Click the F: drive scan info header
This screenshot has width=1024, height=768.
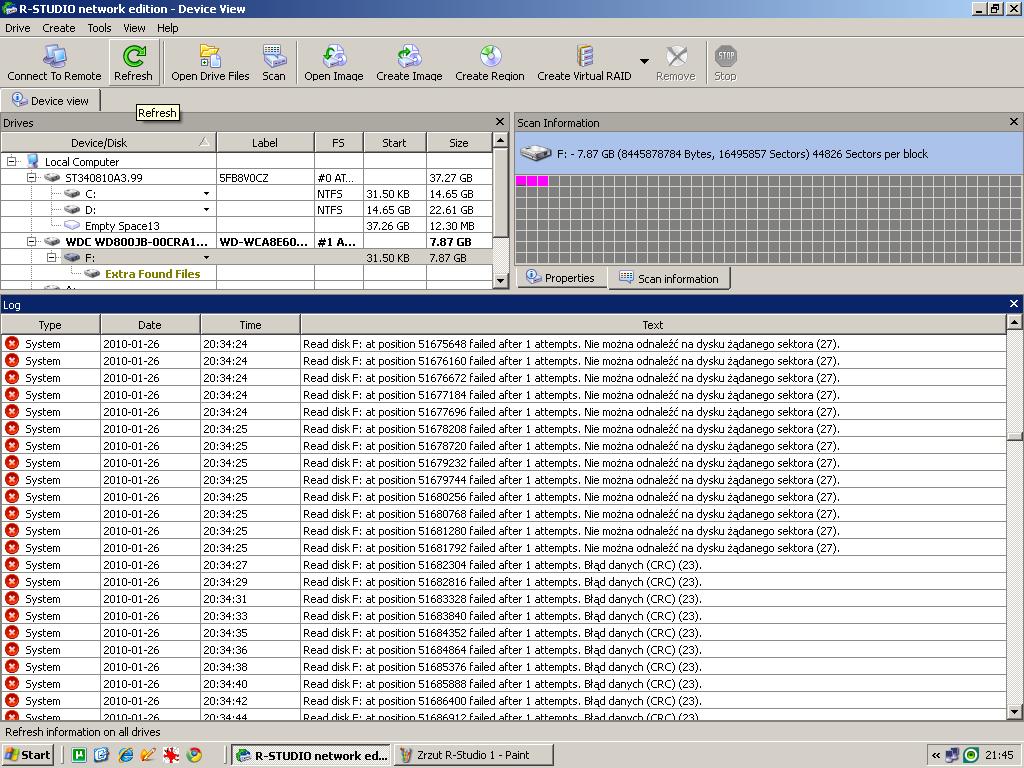click(x=769, y=154)
